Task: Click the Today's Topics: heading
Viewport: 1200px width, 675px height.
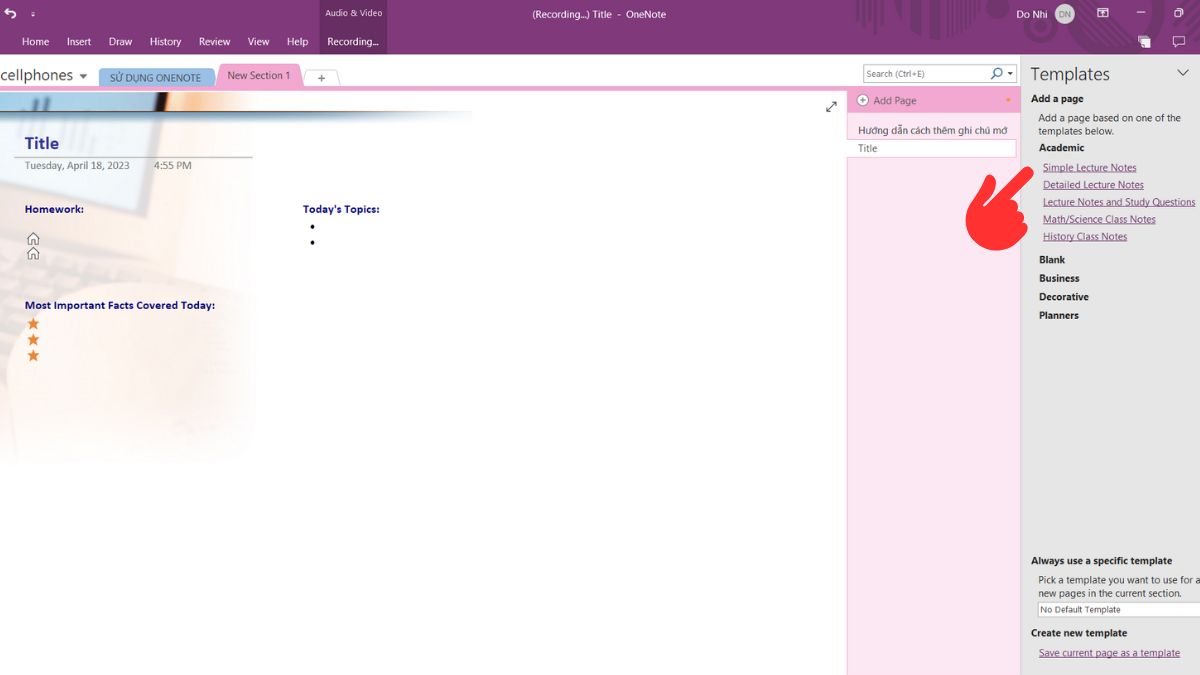Action: [341, 210]
